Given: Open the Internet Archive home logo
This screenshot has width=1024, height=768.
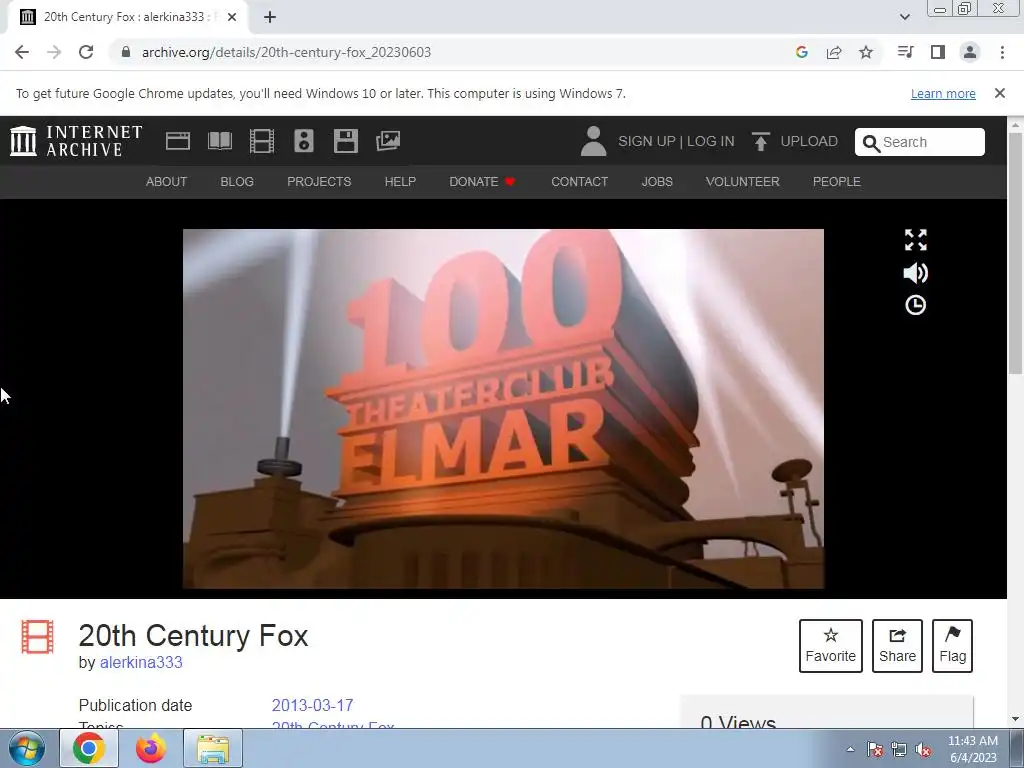Looking at the screenshot, I should (76, 141).
